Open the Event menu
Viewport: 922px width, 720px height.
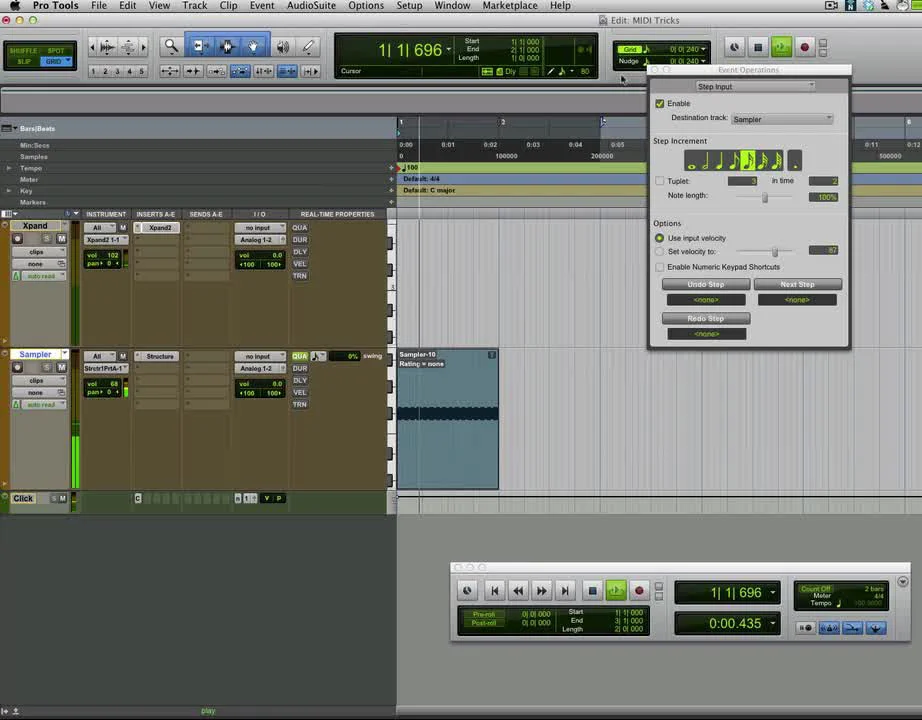[261, 6]
